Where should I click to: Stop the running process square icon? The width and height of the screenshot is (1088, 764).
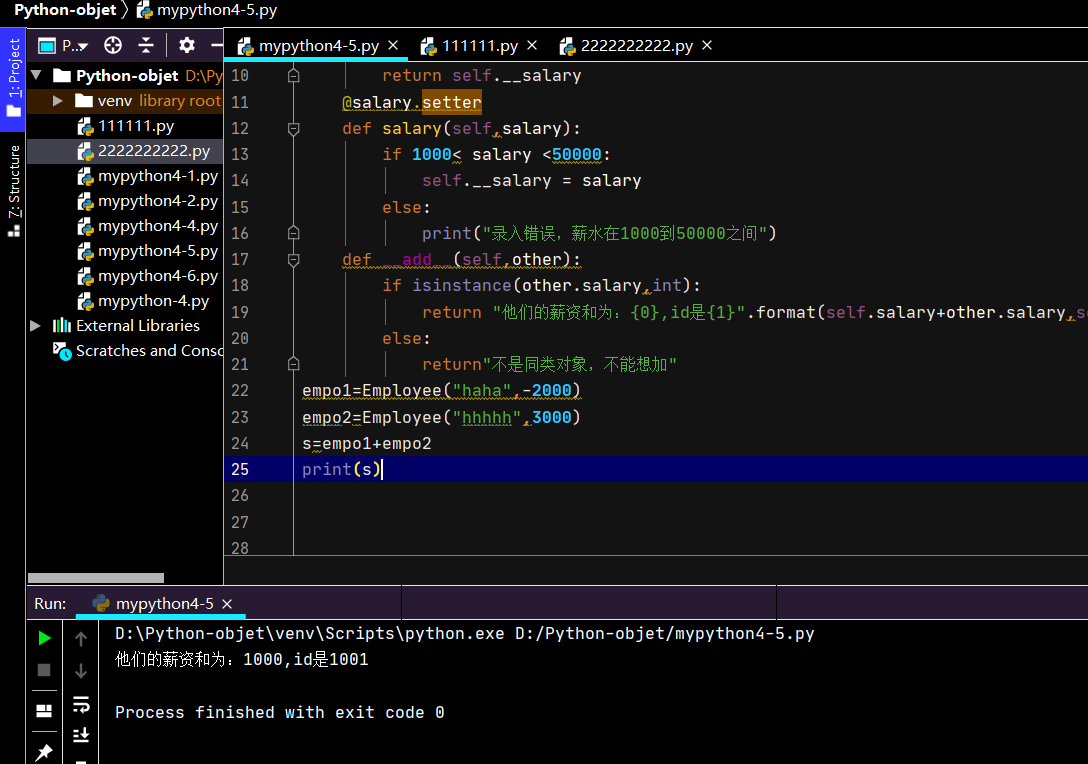coord(44,670)
